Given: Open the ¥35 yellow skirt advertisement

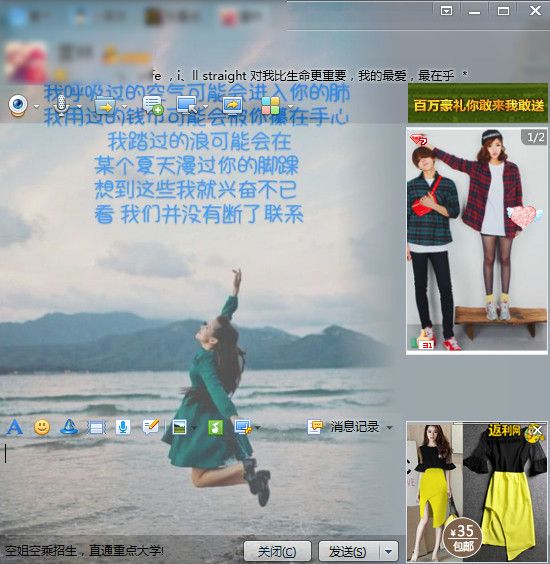Looking at the screenshot, I should pyautogui.click(x=477, y=492).
